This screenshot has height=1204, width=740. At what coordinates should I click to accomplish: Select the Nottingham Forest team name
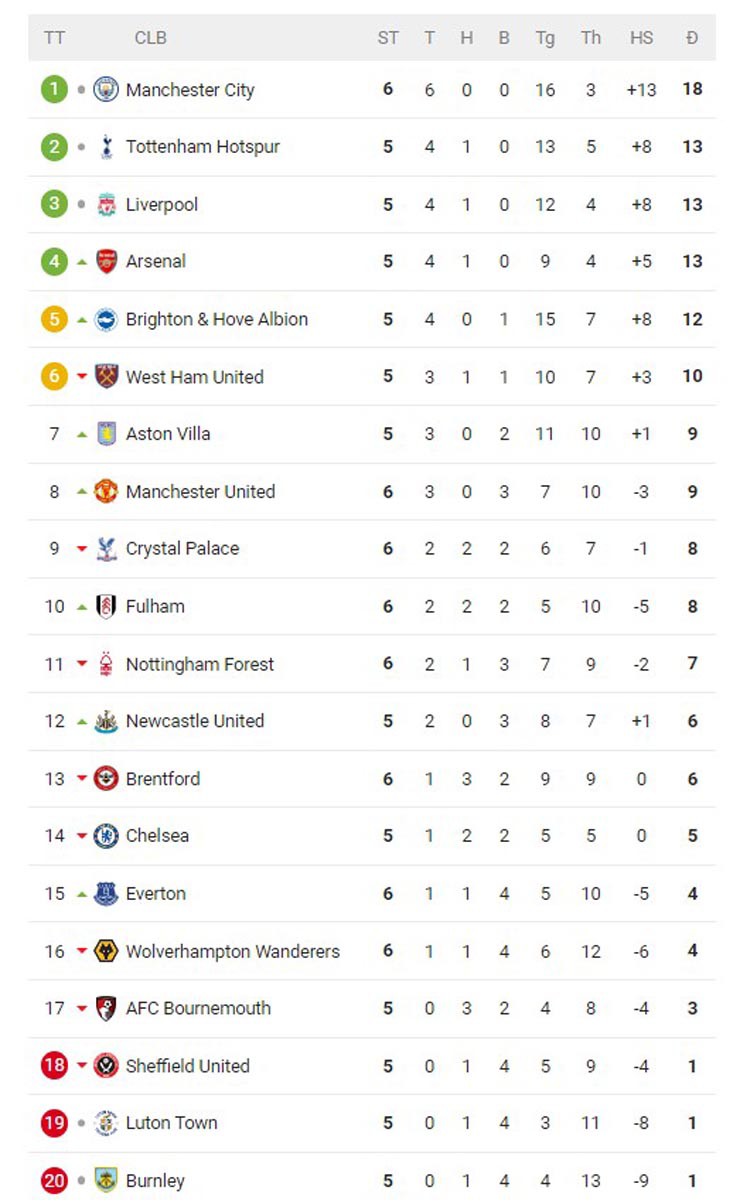point(200,664)
